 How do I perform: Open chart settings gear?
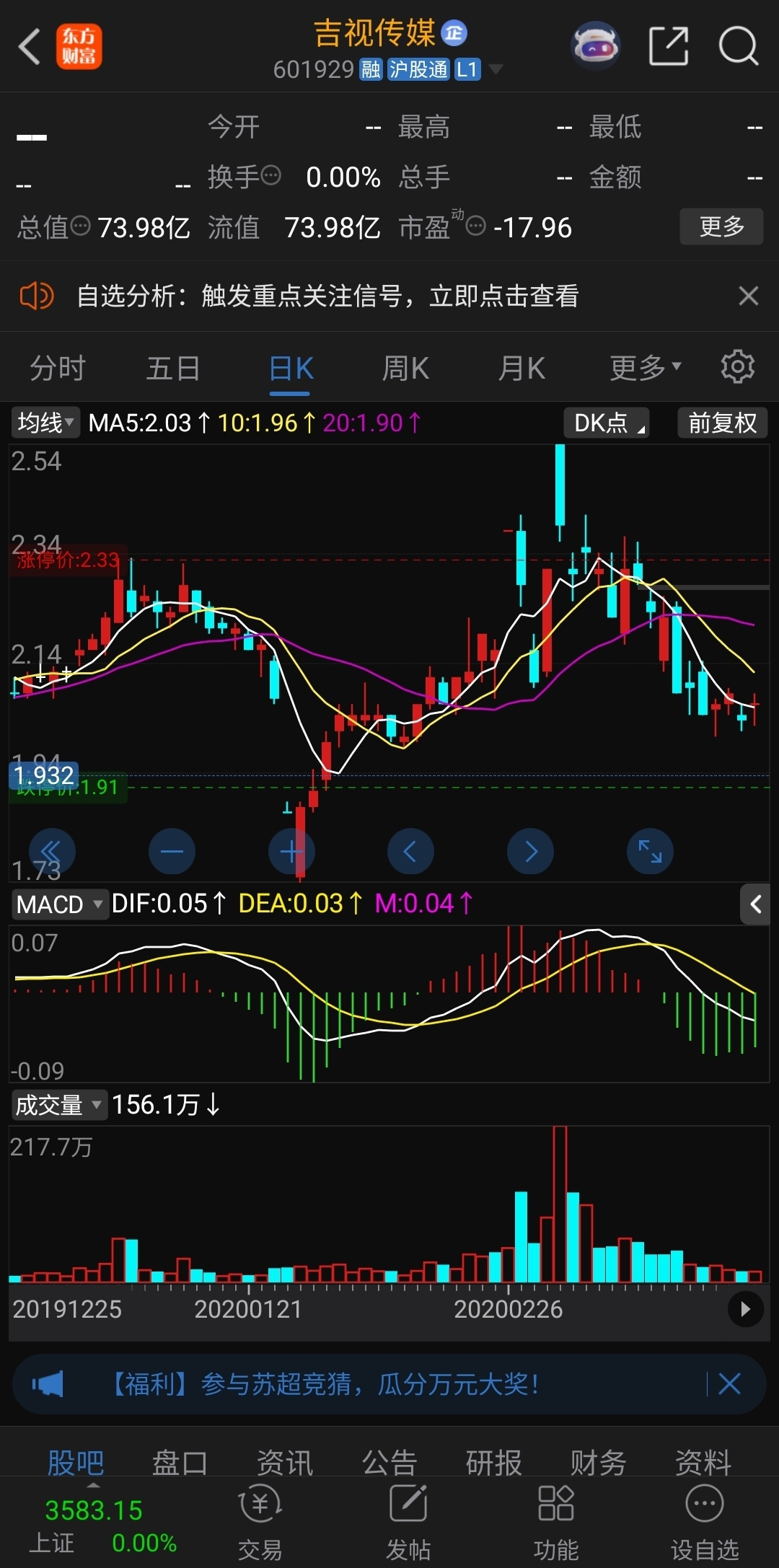737,366
